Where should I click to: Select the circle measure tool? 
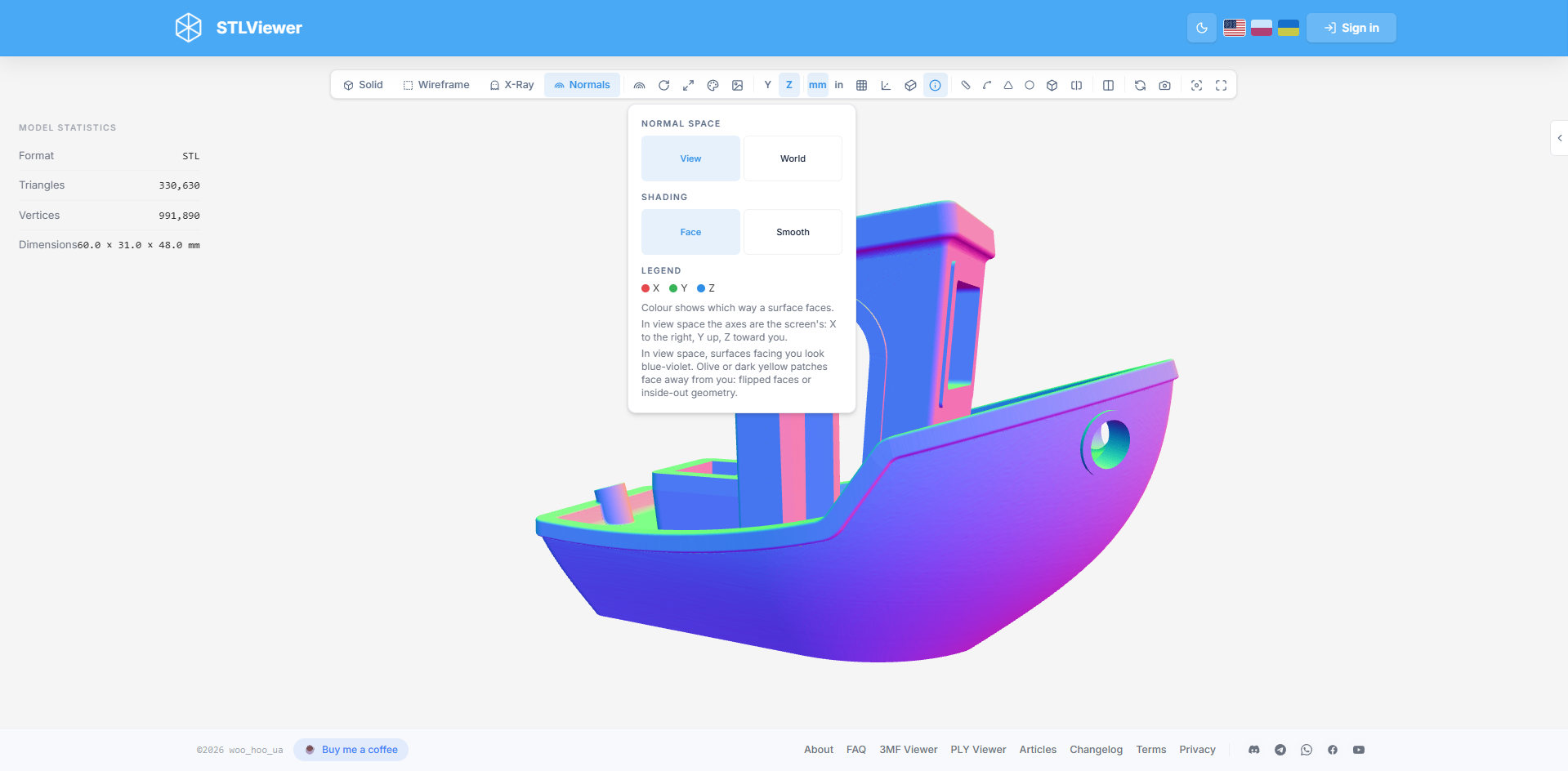pos(1030,85)
